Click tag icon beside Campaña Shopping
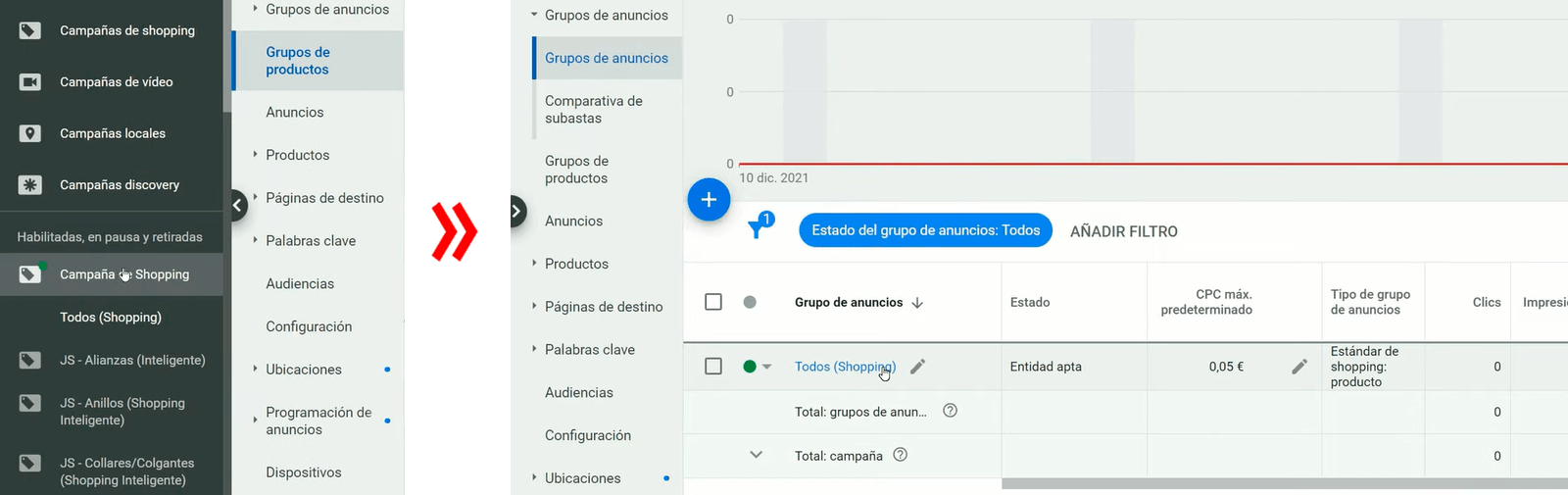The width and height of the screenshot is (1568, 495). [30, 274]
